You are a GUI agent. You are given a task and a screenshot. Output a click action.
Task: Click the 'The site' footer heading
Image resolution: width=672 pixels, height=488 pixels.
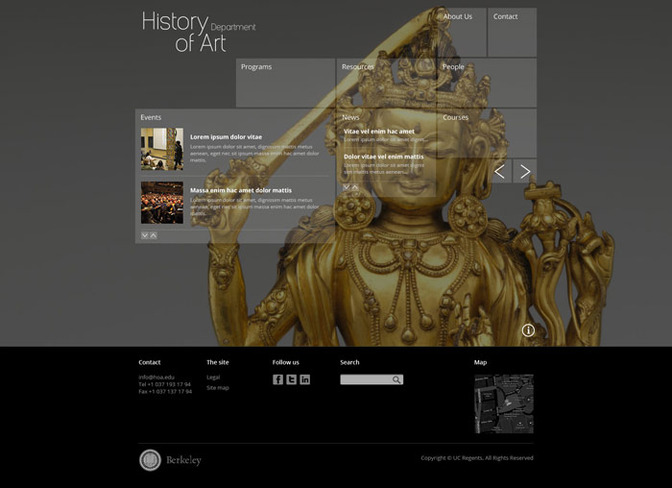click(x=218, y=362)
